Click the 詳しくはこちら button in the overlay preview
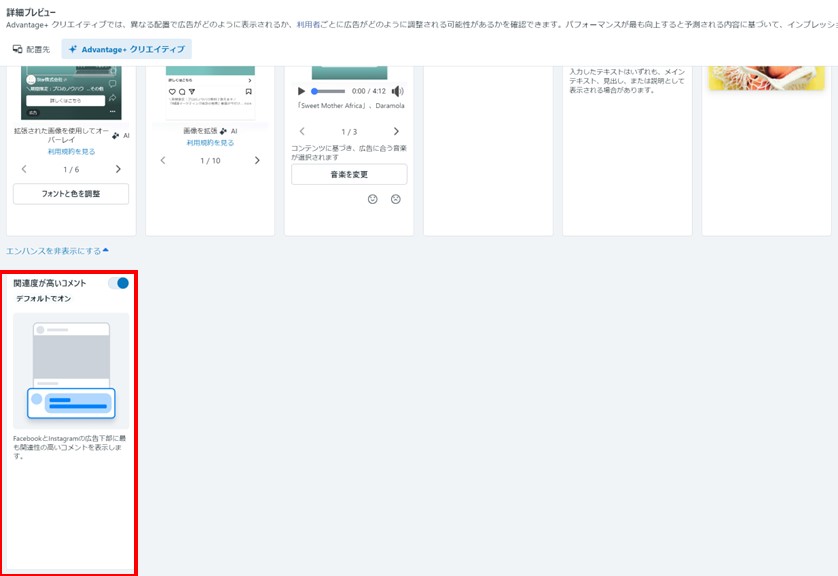Viewport: 838px width, 576px height. (65, 100)
